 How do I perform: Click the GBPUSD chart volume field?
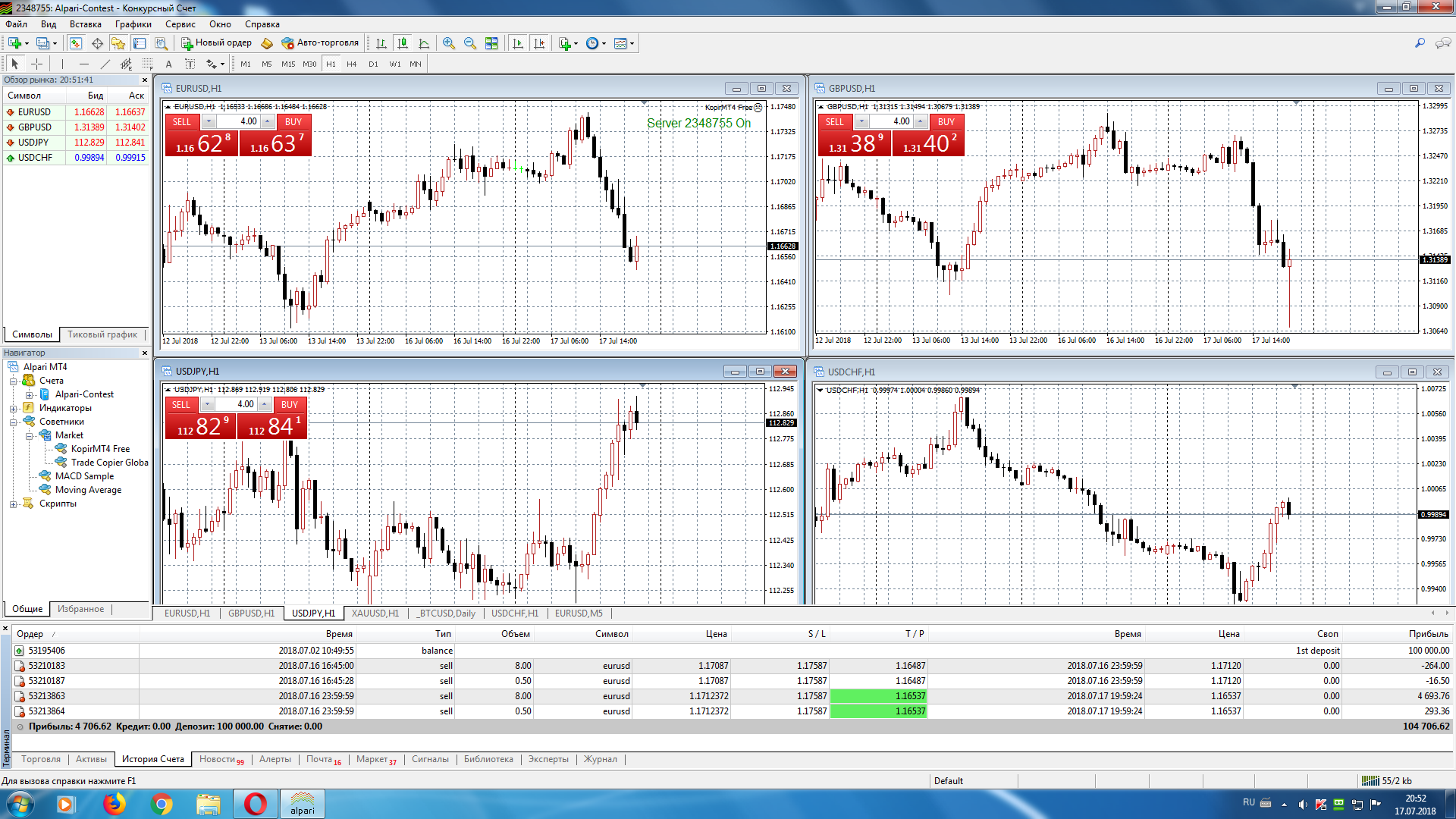click(892, 122)
